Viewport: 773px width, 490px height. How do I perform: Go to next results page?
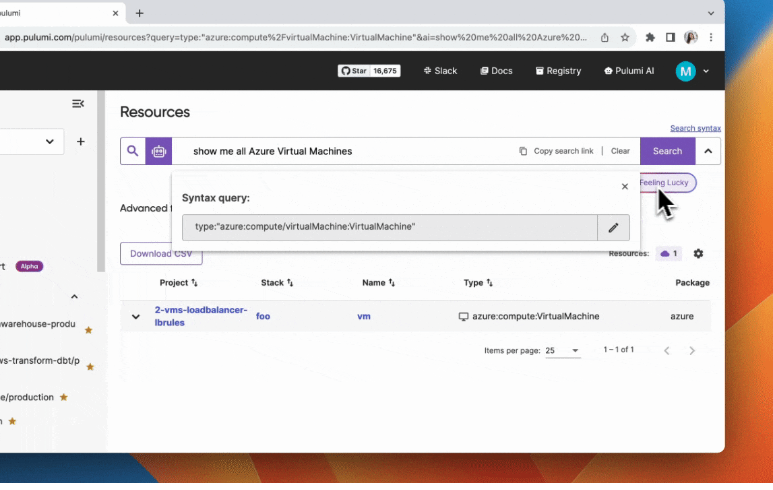click(x=692, y=350)
